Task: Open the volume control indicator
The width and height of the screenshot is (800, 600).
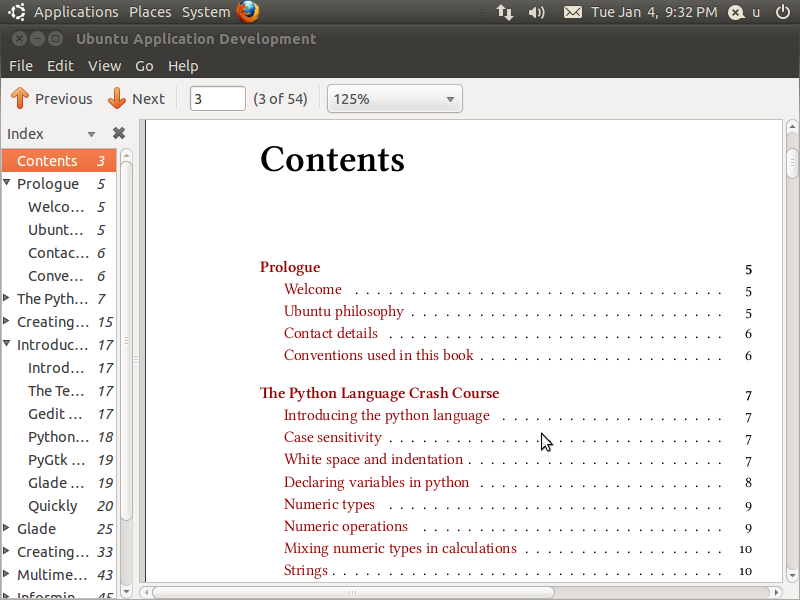Action: pyautogui.click(x=537, y=12)
